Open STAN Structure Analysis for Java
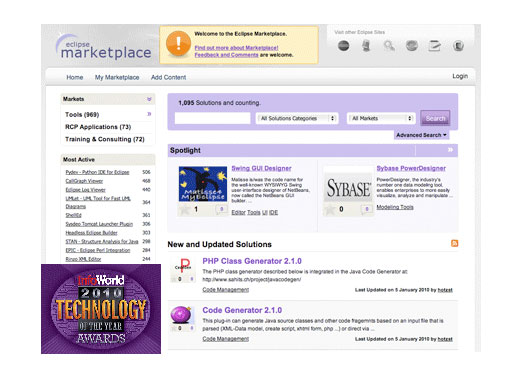This screenshot has height=378, width=522. (x=102, y=241)
